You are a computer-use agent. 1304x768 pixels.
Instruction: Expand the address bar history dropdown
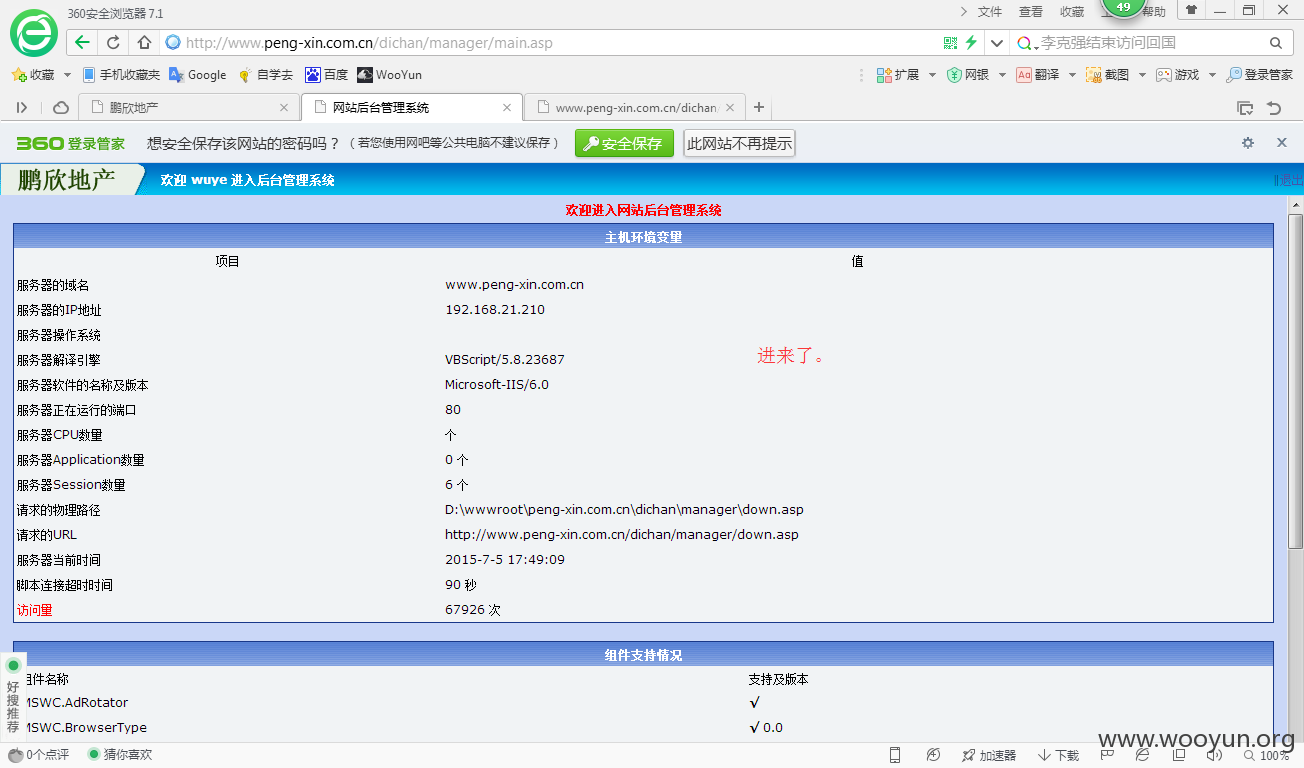tap(996, 43)
